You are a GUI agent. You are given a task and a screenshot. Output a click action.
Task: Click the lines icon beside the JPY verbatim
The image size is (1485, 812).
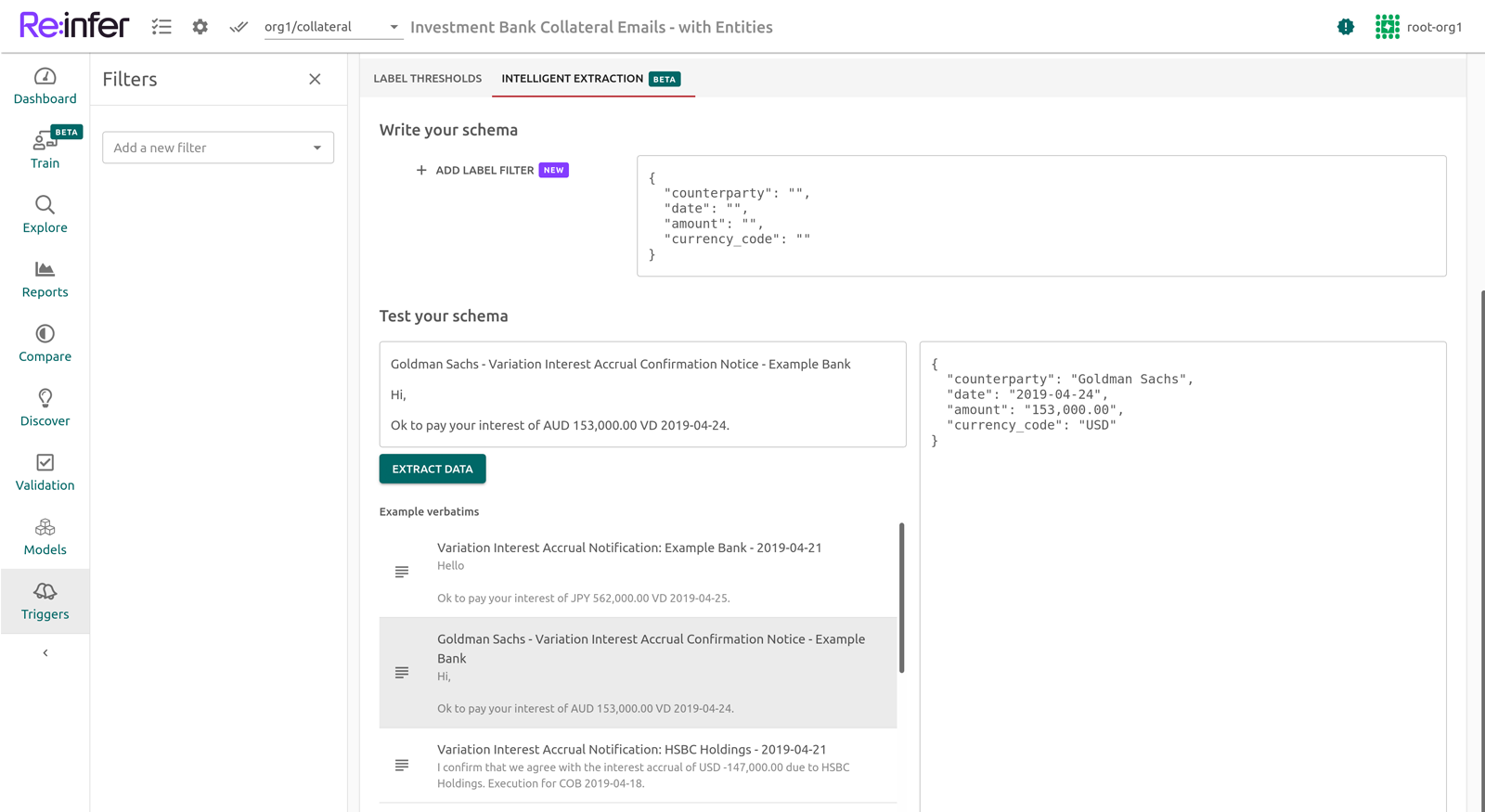tap(402, 572)
